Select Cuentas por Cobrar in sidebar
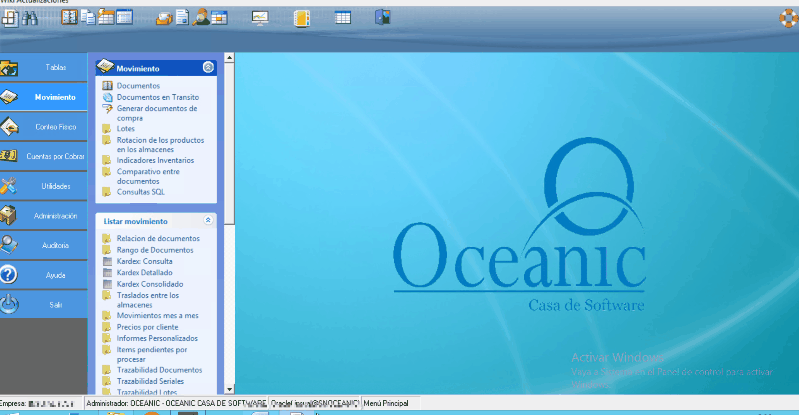The image size is (799, 415). click(x=44, y=157)
